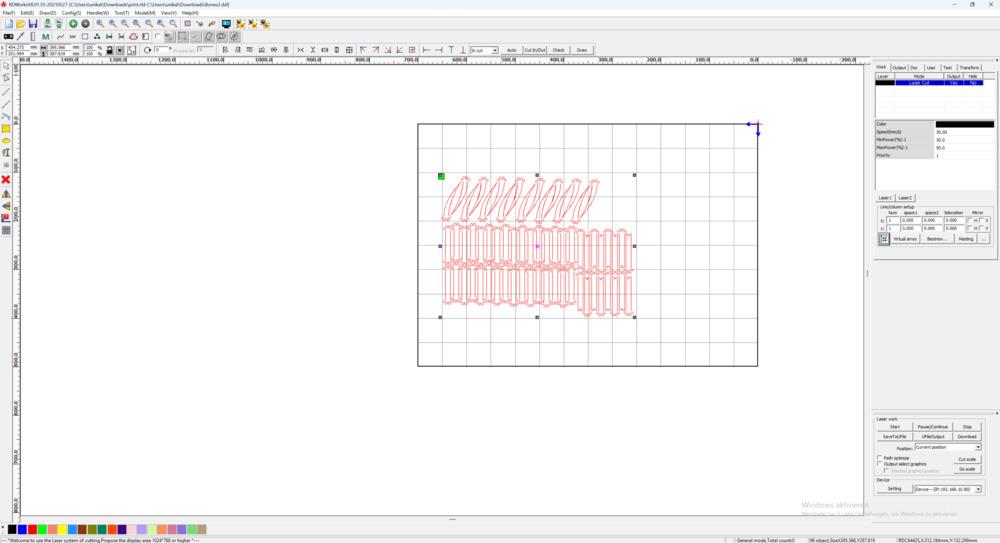Click the Open folder icon
Screen dimensions: 1000x543
click(x=20, y=24)
